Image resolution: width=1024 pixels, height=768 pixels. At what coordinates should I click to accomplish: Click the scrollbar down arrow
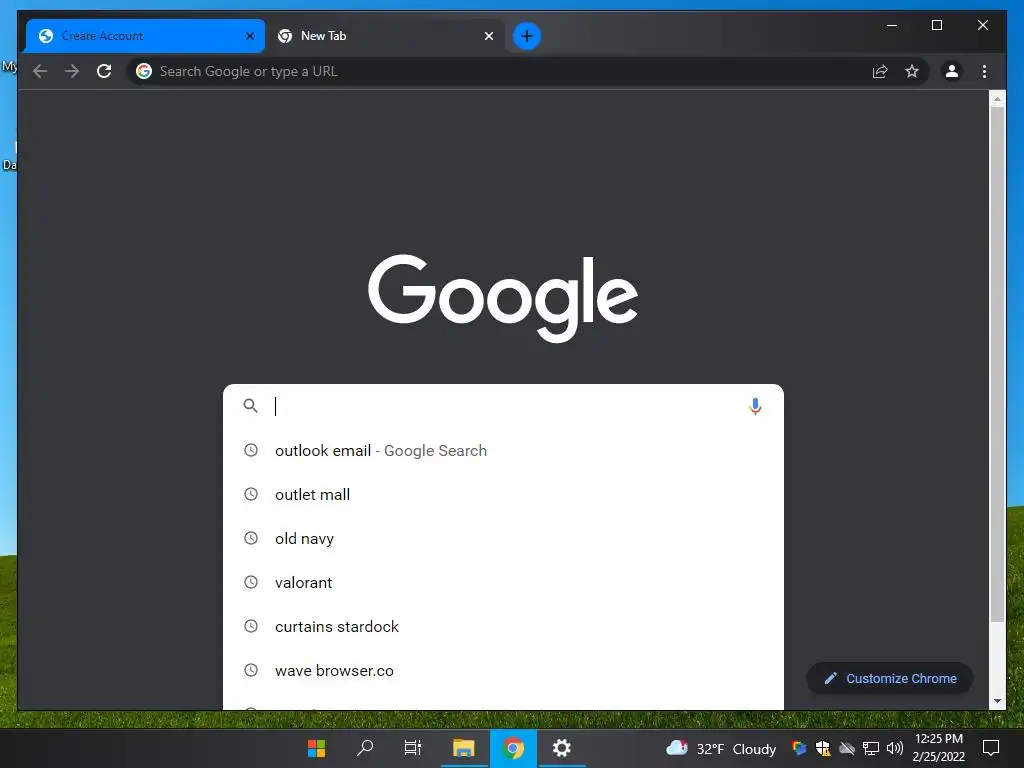pyautogui.click(x=997, y=701)
